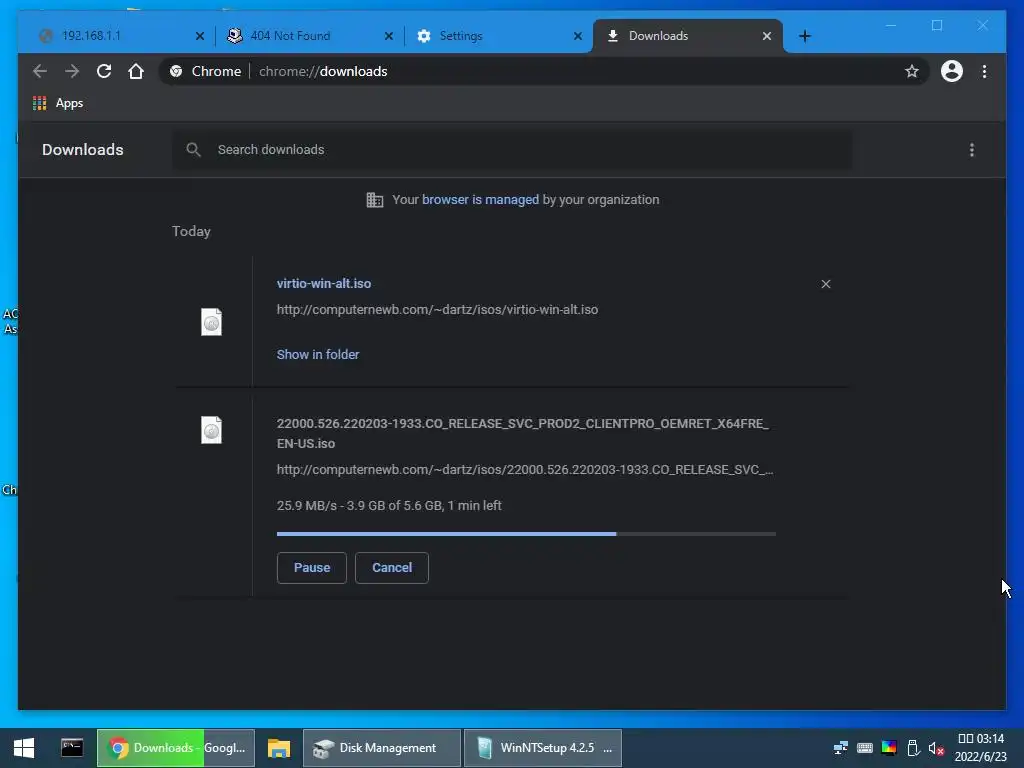Close the Downloads tab
Viewport: 1024px width, 768px height.
pyautogui.click(x=767, y=36)
